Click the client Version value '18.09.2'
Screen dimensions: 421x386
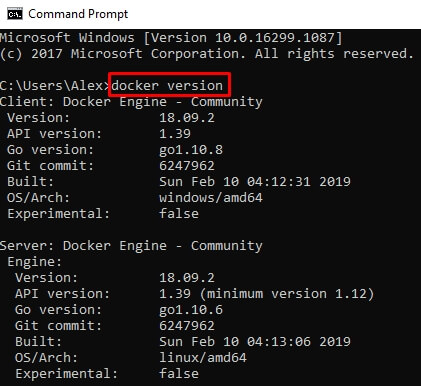(187, 118)
